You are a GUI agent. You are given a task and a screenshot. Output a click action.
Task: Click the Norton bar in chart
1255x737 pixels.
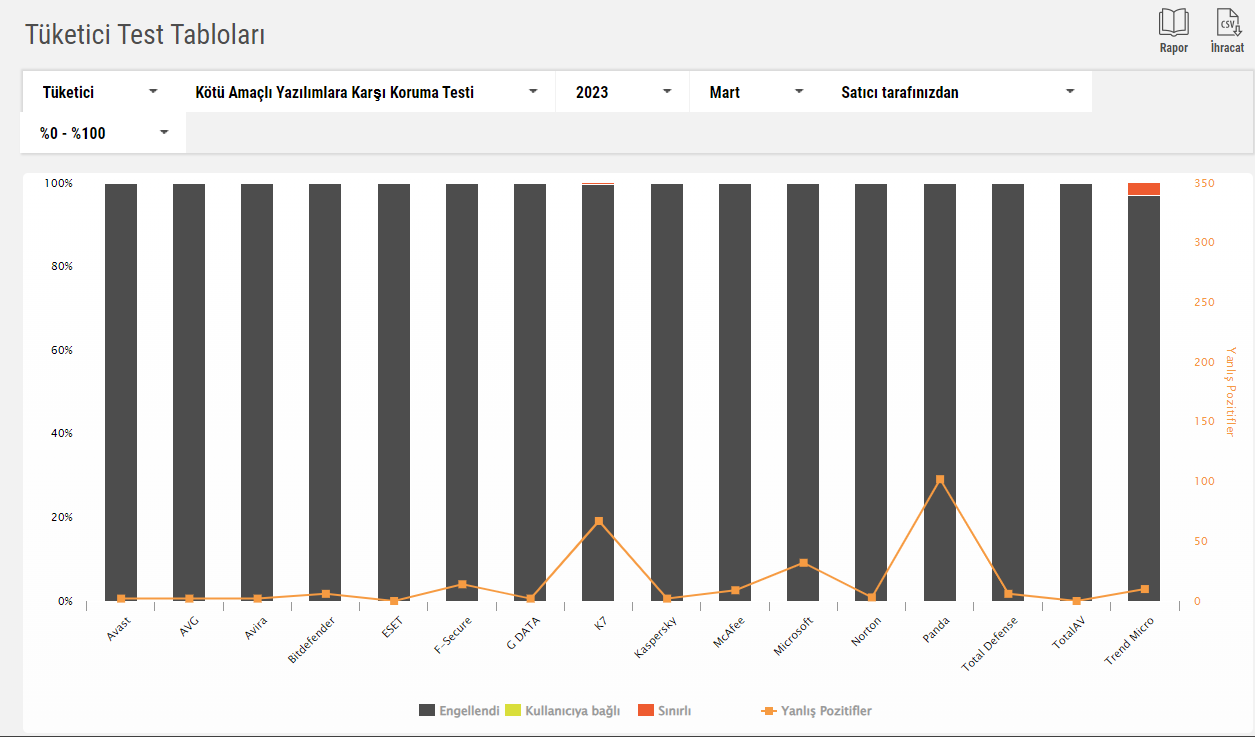[x=871, y=392]
